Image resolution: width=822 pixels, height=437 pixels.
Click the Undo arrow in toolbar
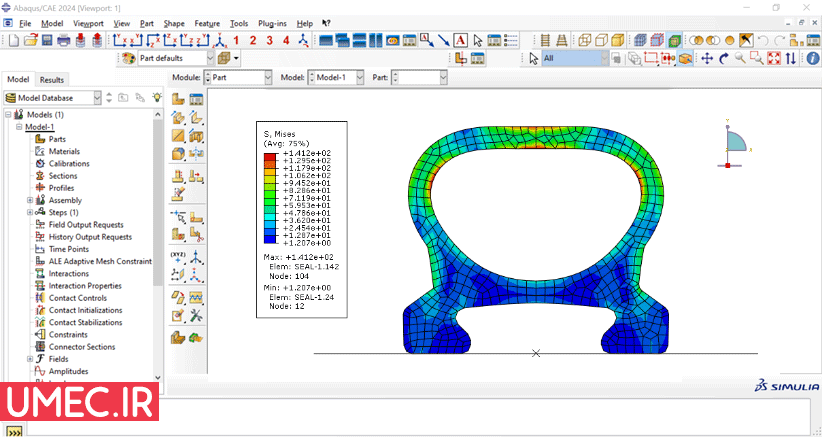(764, 40)
